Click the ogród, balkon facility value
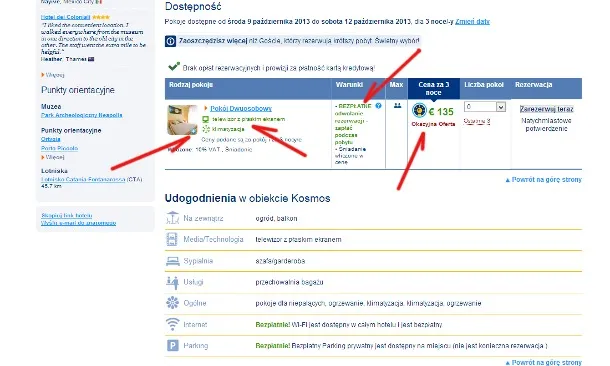This screenshot has height=366, width=610. [276, 219]
